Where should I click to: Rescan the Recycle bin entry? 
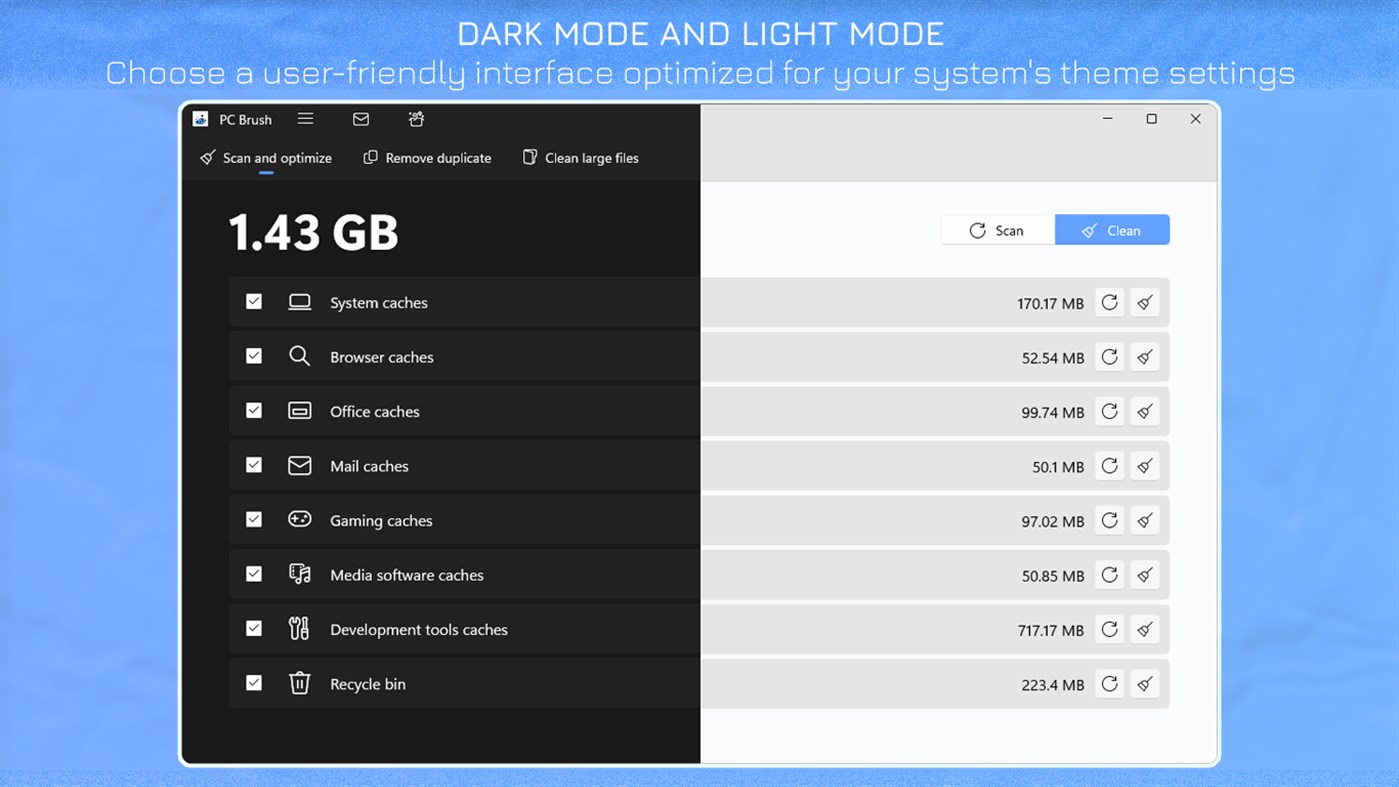click(1109, 684)
